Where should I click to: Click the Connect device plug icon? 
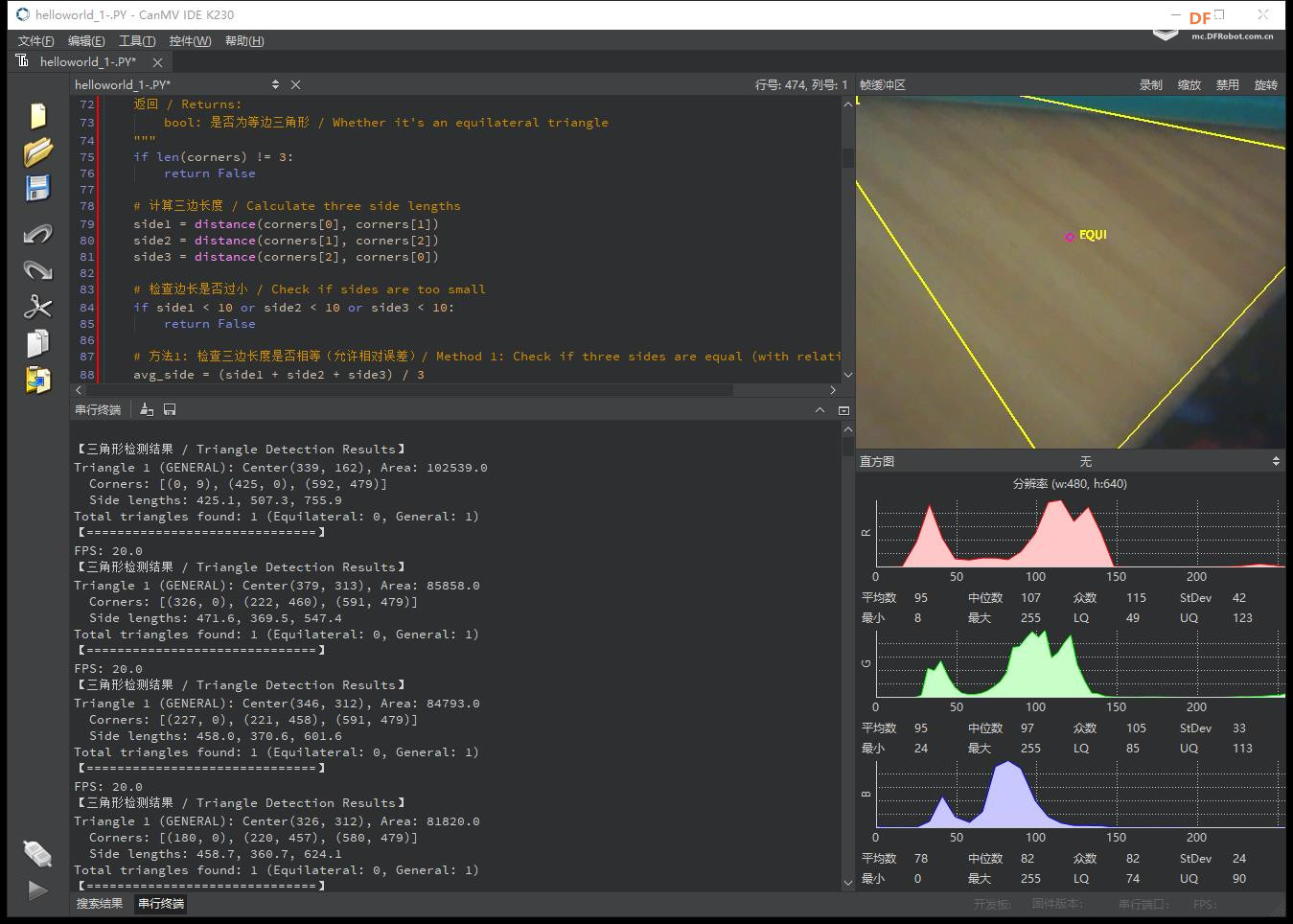(x=37, y=852)
